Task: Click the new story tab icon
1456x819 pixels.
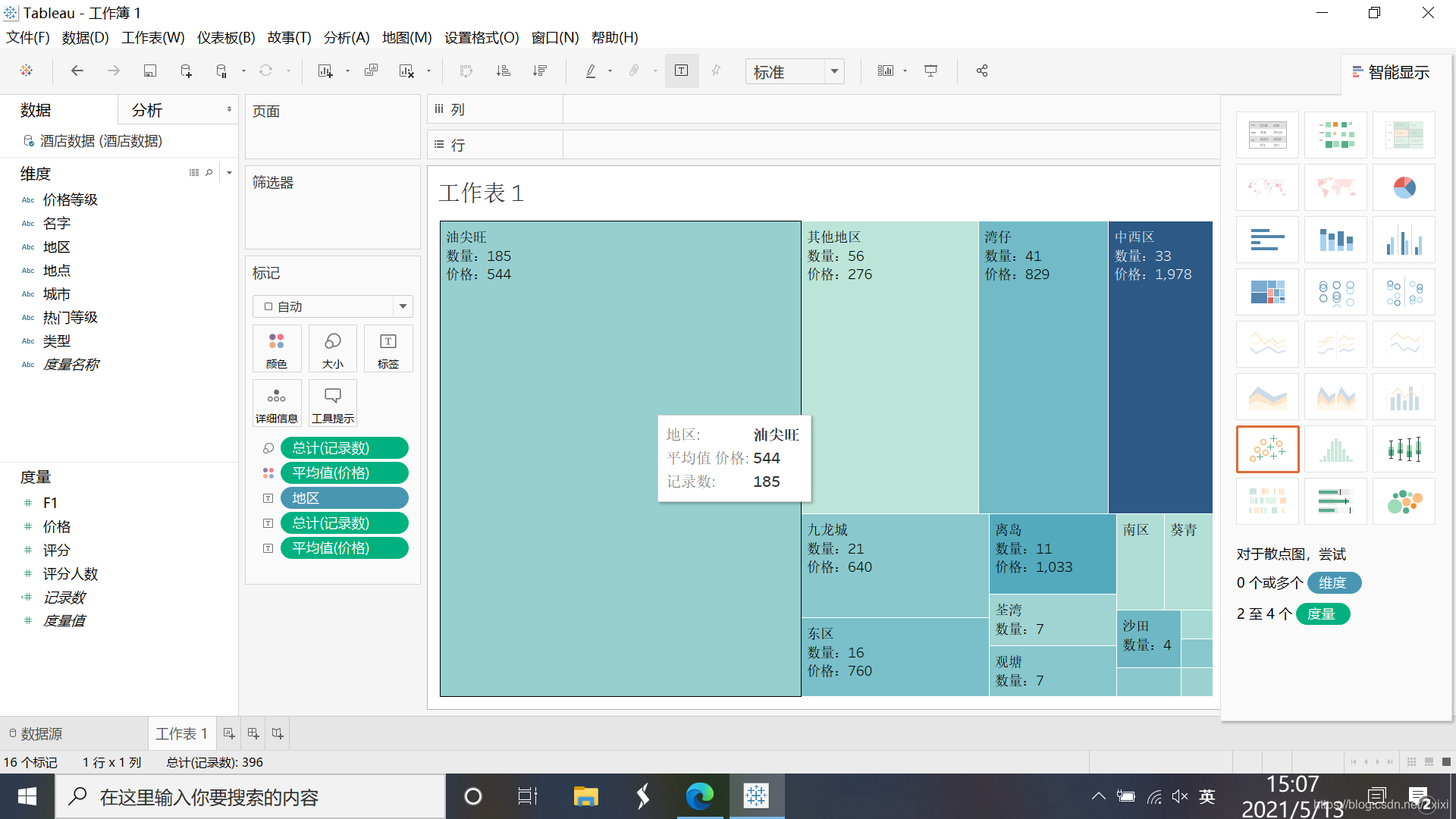Action: click(278, 733)
